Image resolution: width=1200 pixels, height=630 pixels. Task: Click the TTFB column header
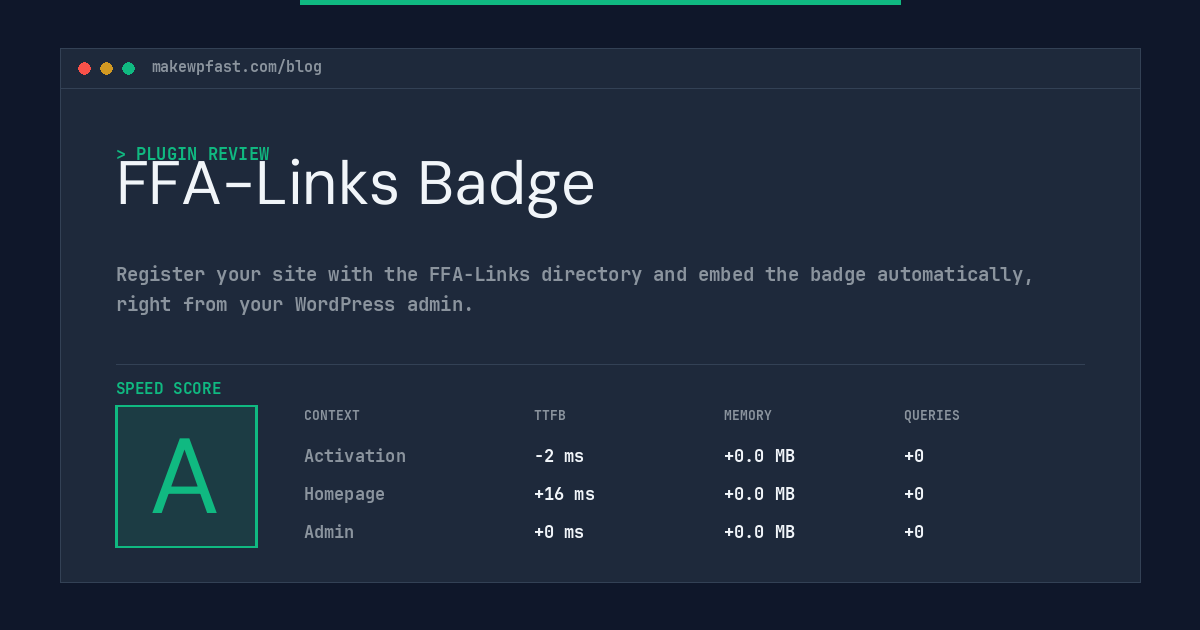pos(550,416)
